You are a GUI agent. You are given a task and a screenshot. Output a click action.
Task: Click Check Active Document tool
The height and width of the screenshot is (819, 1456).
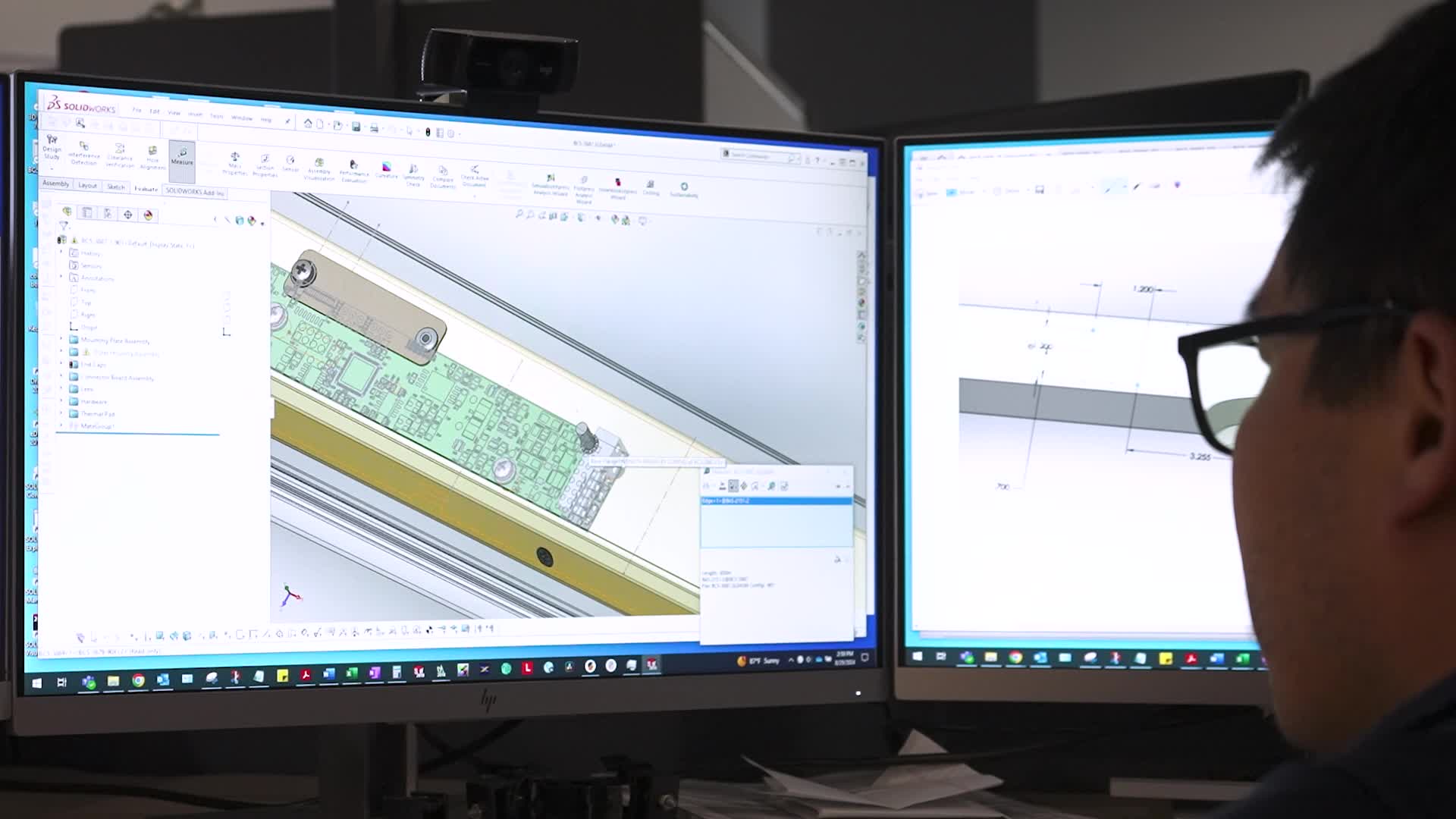pos(475,176)
